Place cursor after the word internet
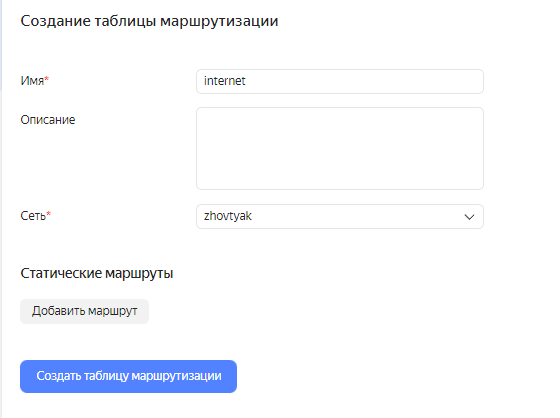The image size is (560, 418). pyautogui.click(x=246, y=81)
